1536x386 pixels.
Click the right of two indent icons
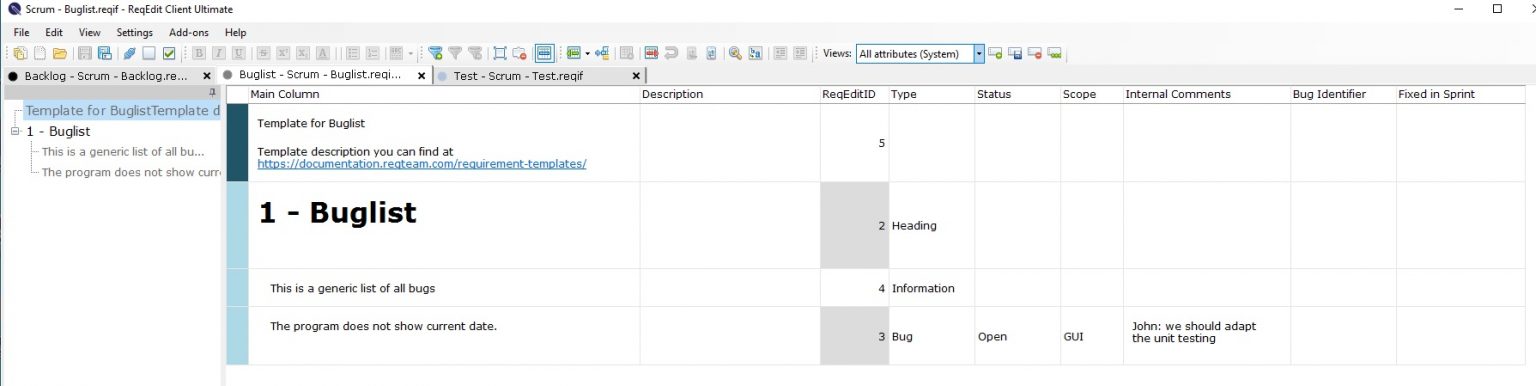pyautogui.click(x=800, y=54)
